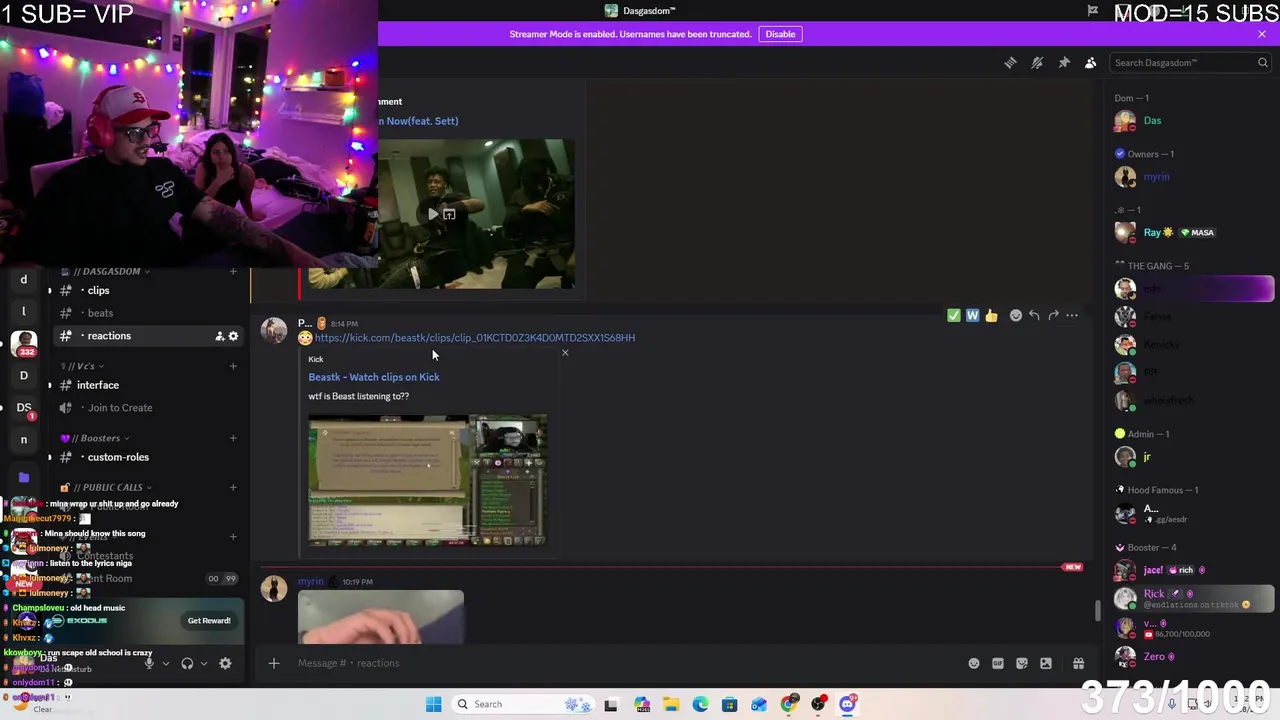Viewport: 1280px width, 720px height.
Task: Play the video embed at top
Action: coord(433,214)
